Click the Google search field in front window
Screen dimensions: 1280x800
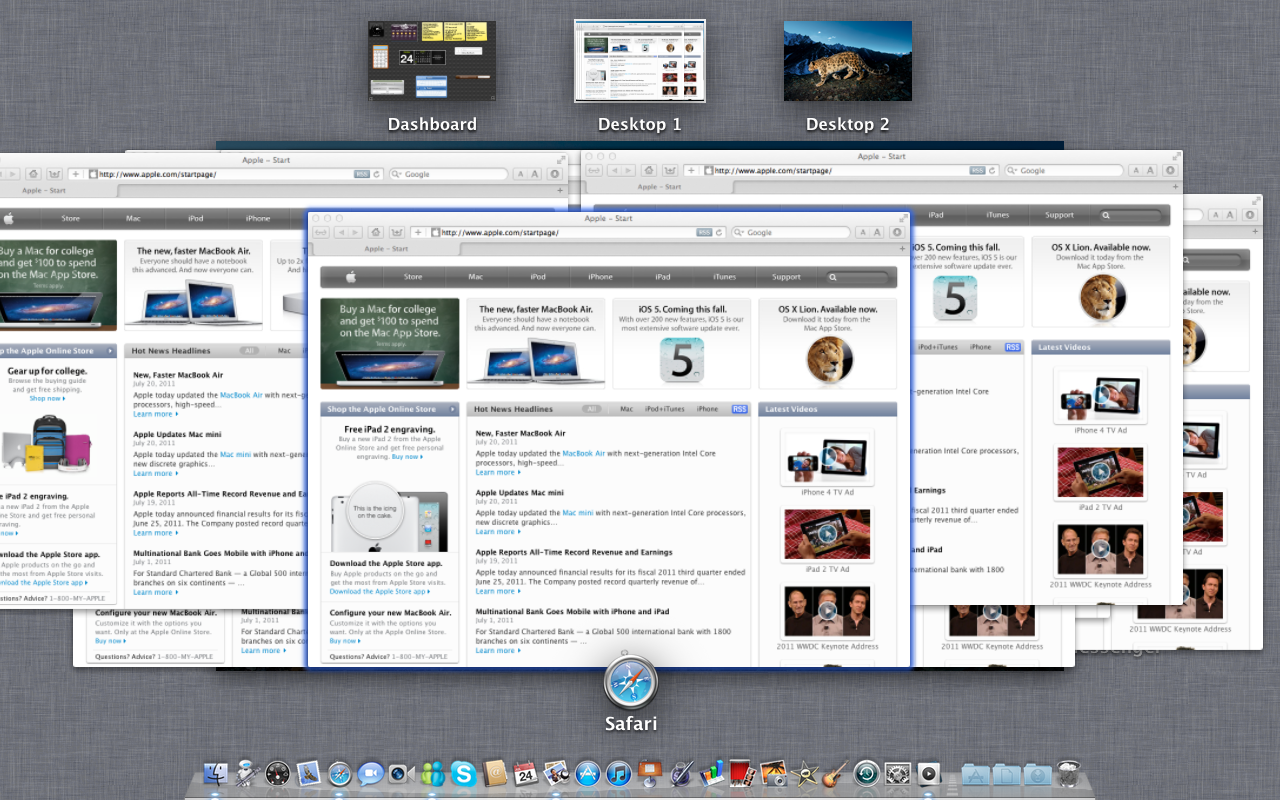(x=791, y=232)
